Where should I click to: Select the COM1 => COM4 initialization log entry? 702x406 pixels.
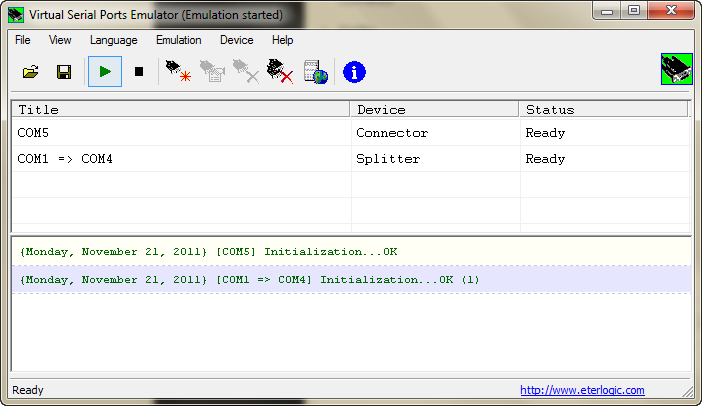click(250, 279)
